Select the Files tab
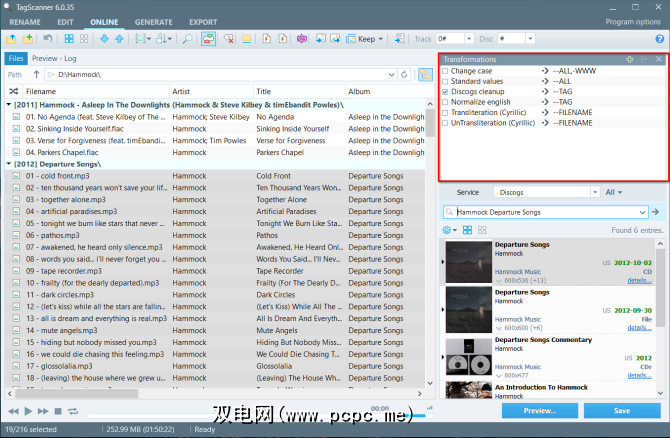 (16, 59)
